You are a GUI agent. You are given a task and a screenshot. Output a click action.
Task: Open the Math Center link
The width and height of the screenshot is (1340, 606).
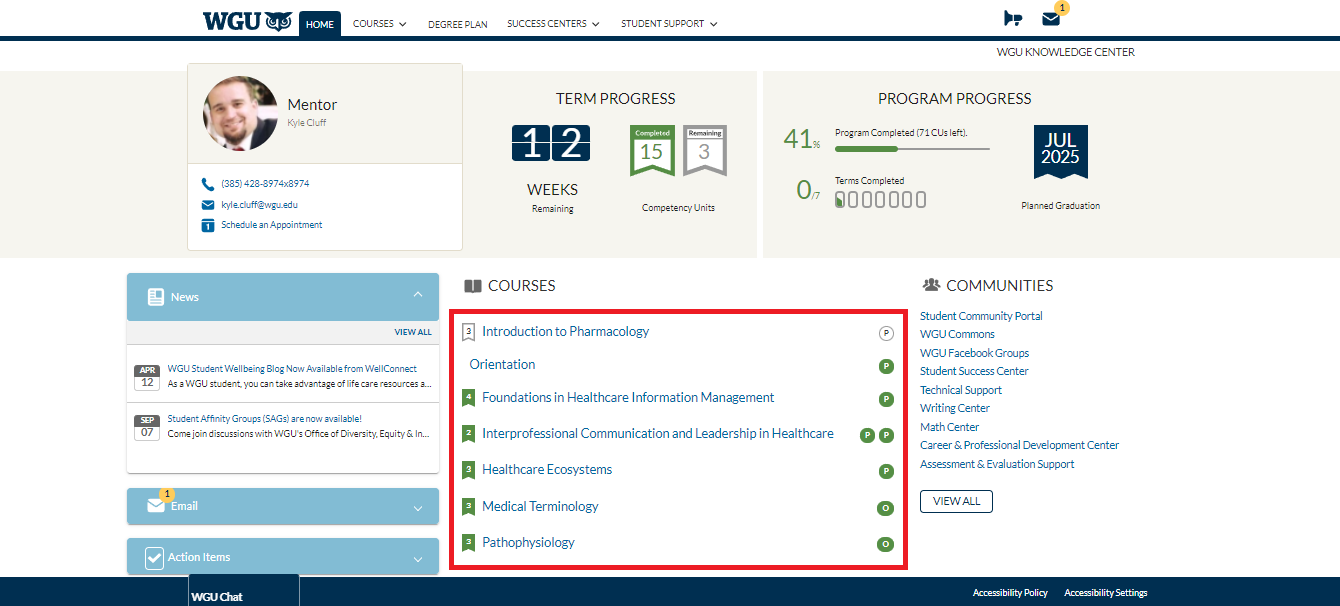pyautogui.click(x=950, y=427)
